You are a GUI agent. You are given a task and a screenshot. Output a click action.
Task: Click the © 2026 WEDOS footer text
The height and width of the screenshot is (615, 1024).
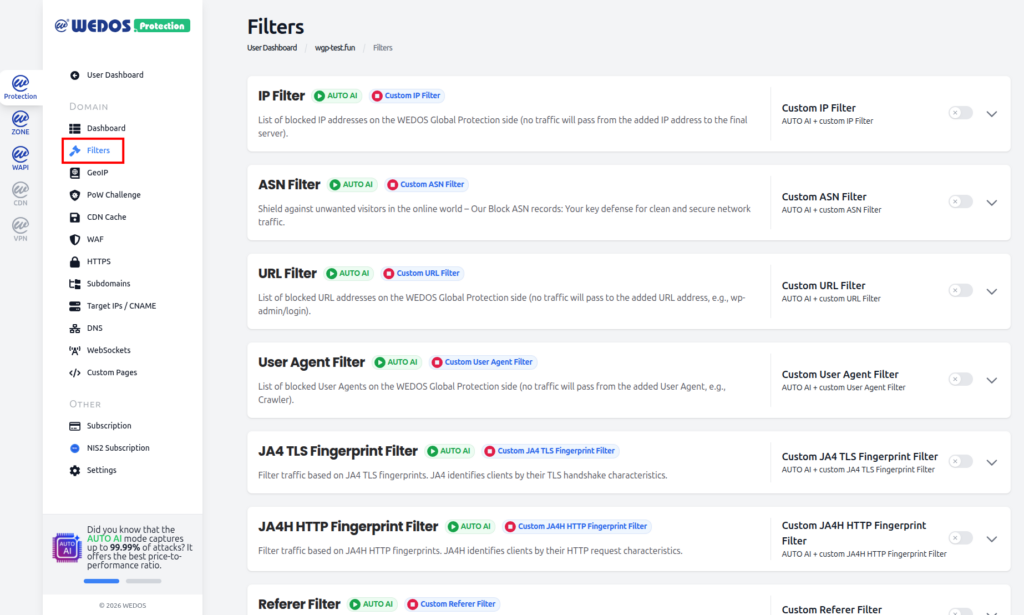[123, 606]
